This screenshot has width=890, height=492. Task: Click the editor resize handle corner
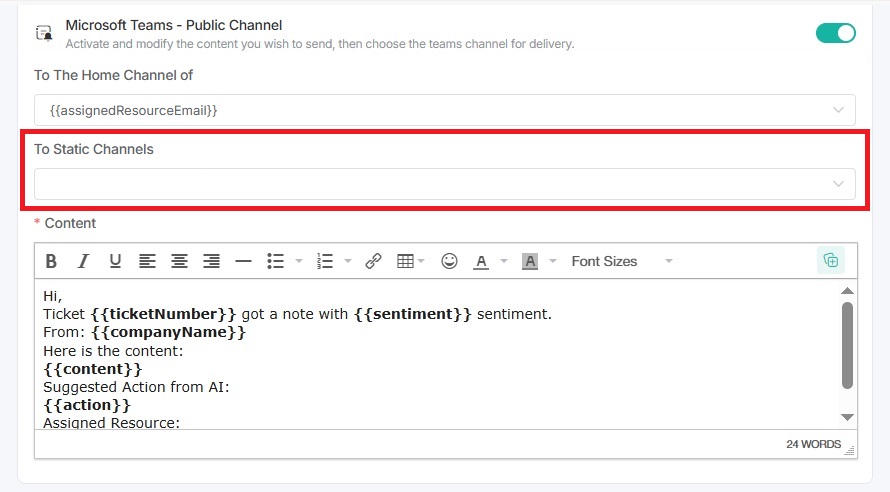click(850, 451)
